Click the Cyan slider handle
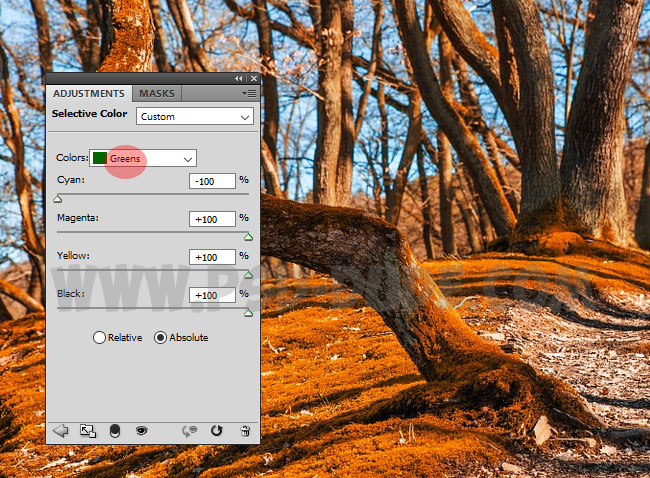The image size is (650, 478). coord(57,199)
